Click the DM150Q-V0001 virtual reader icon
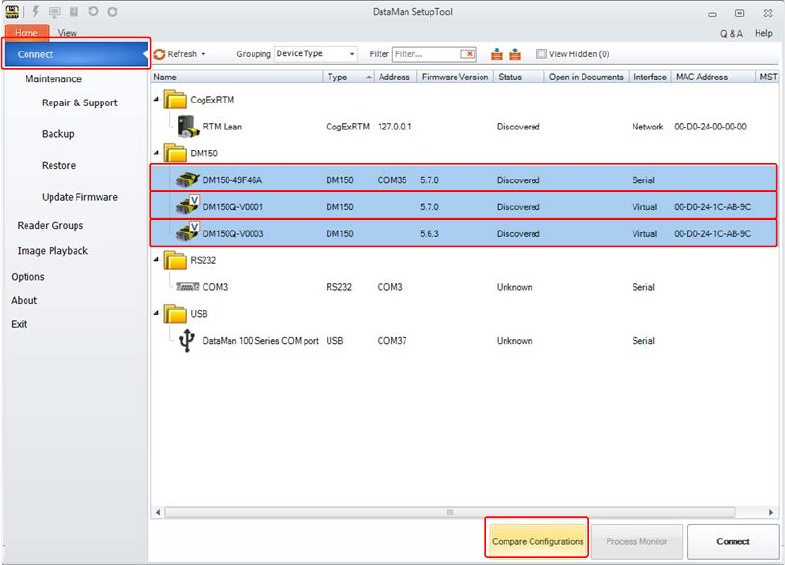The image size is (785, 565). click(187, 207)
